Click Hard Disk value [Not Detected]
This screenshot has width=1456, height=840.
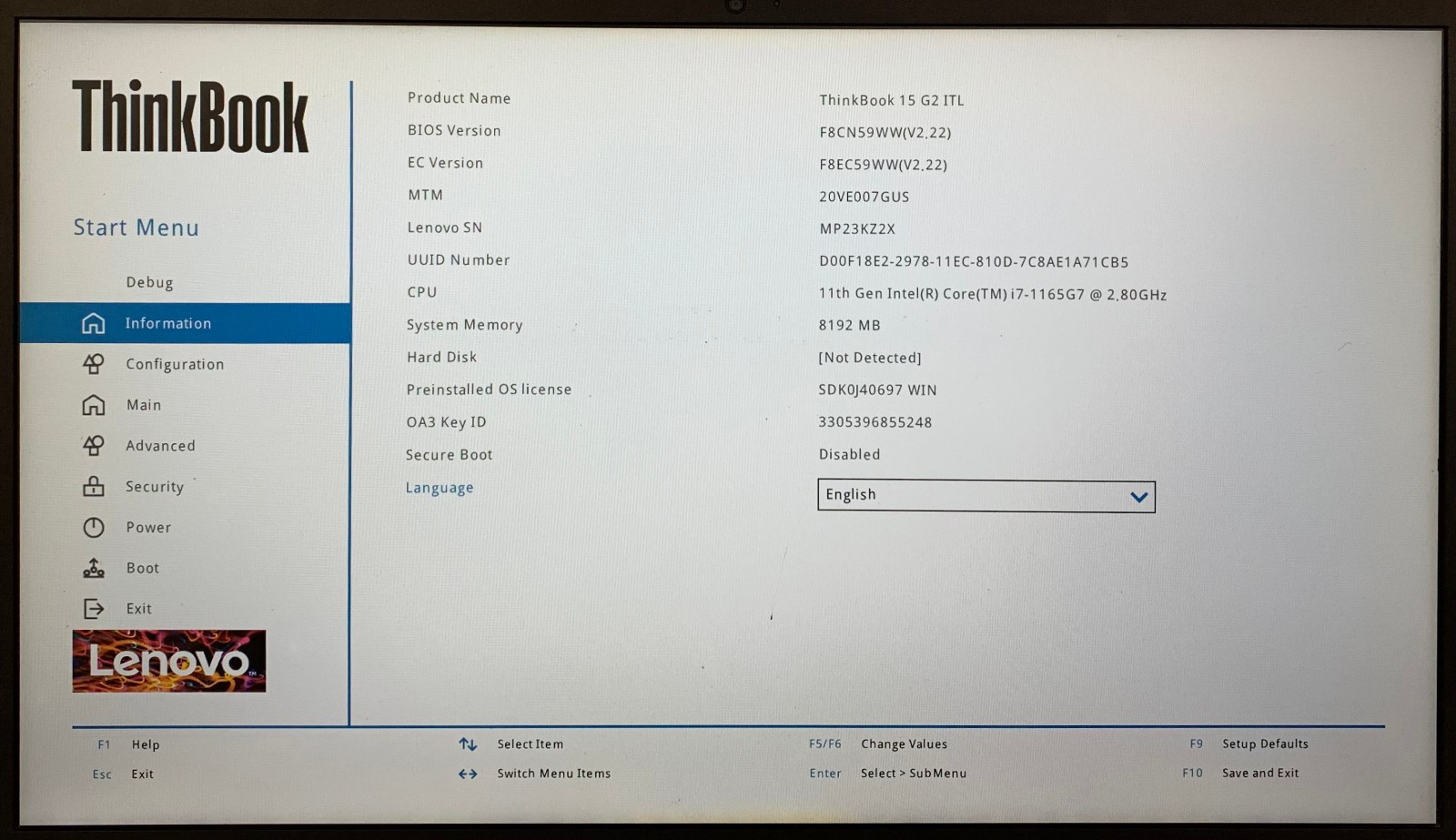click(x=870, y=358)
